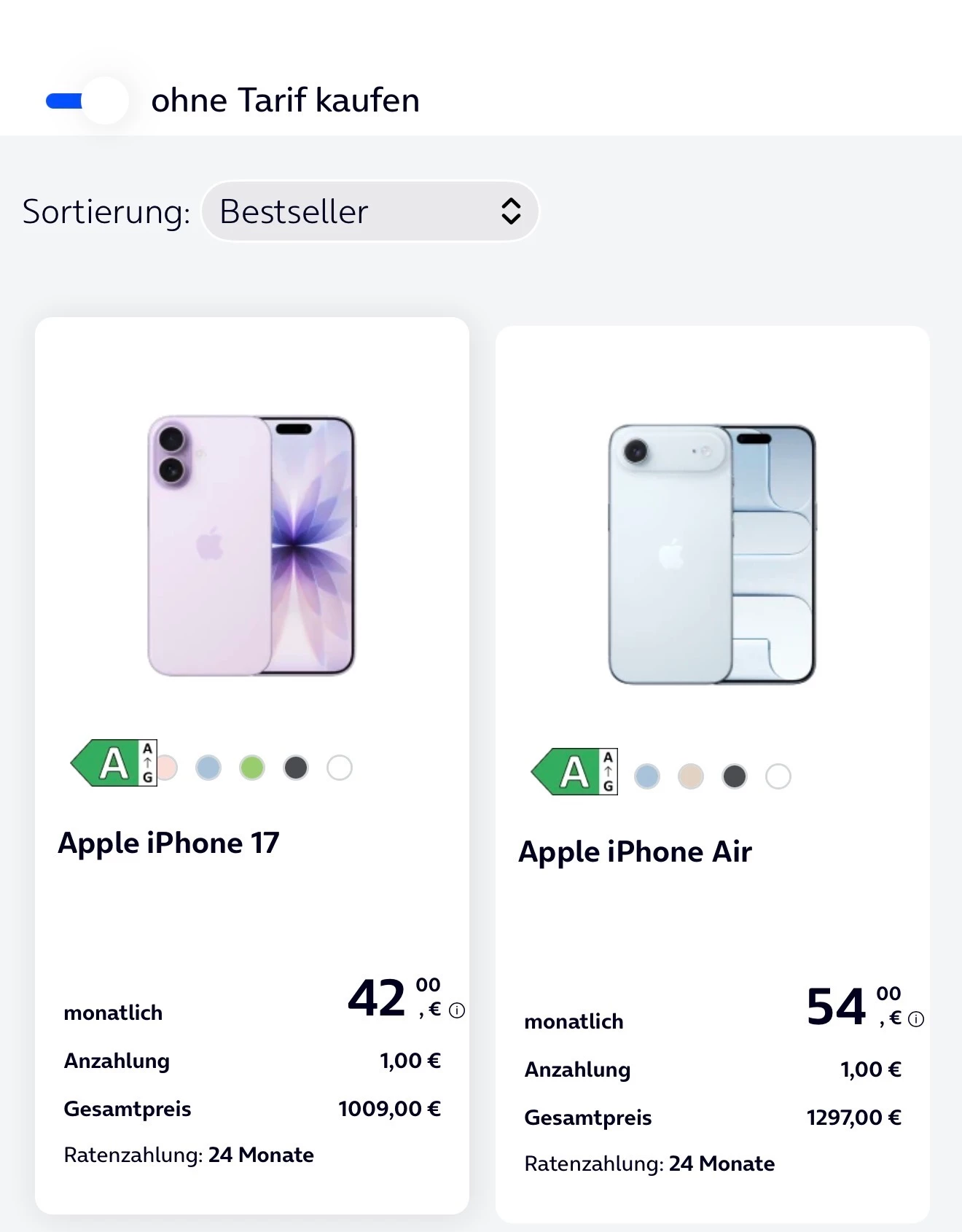Pick white color for iPhone 17

(340, 768)
